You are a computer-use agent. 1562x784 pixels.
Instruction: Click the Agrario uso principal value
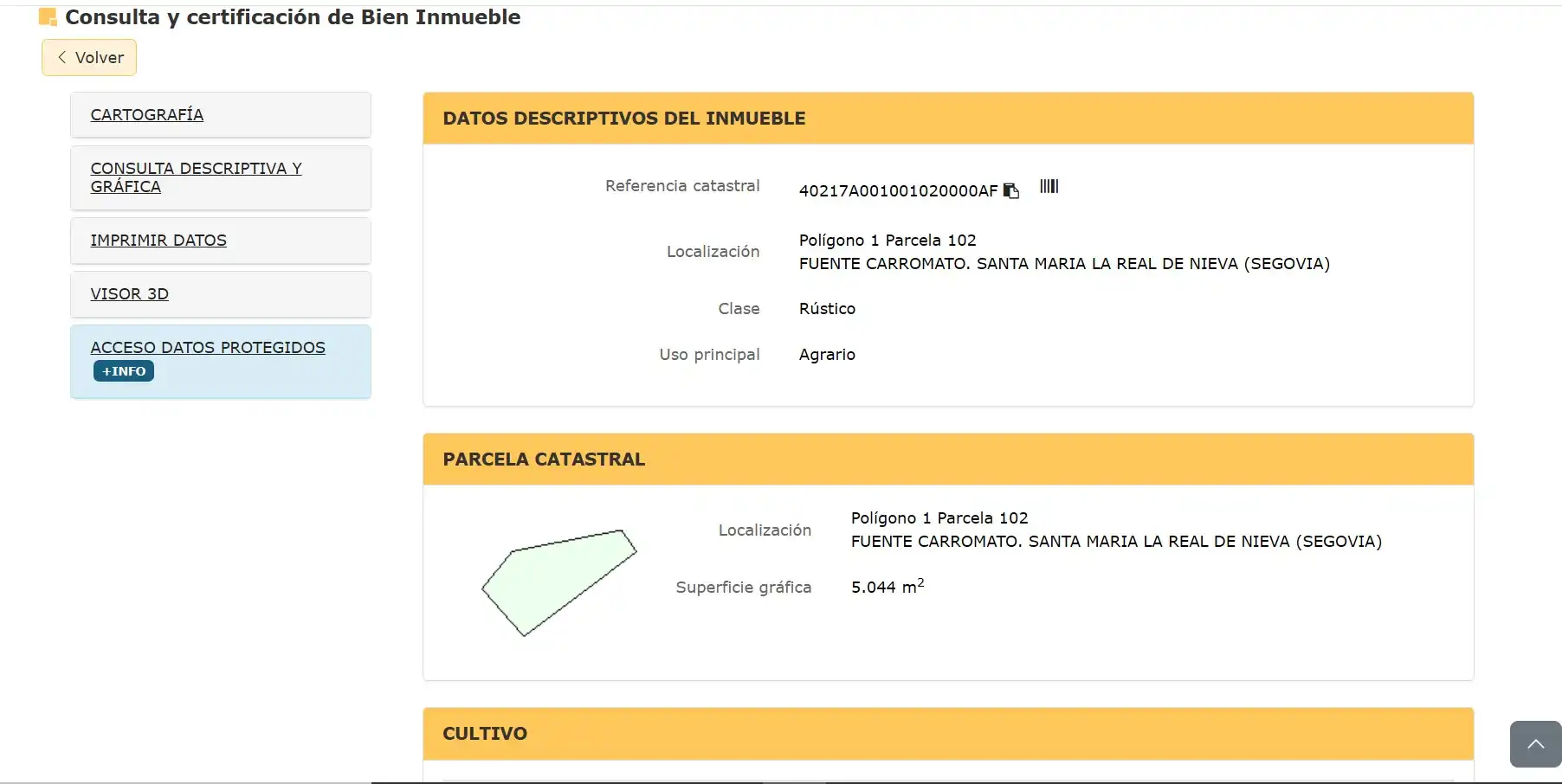tap(827, 355)
